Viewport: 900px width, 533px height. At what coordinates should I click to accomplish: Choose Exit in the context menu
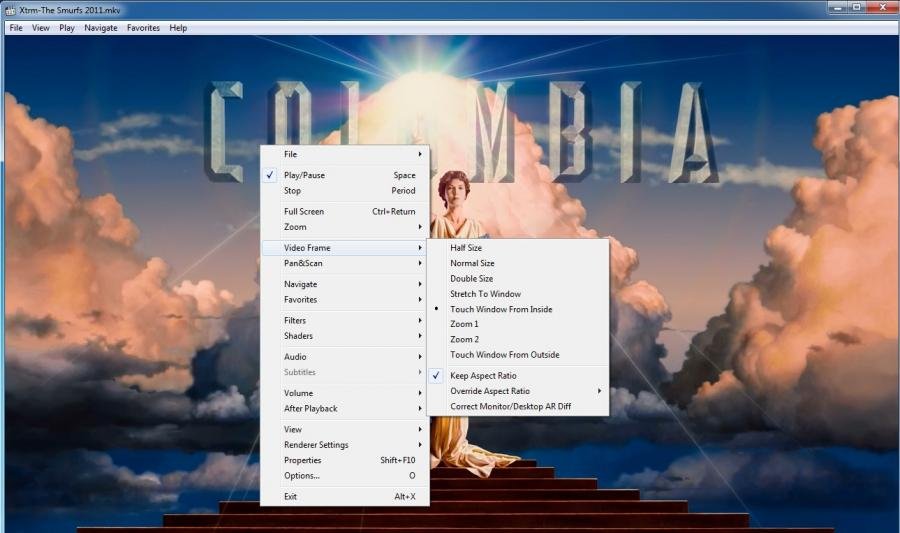344,496
